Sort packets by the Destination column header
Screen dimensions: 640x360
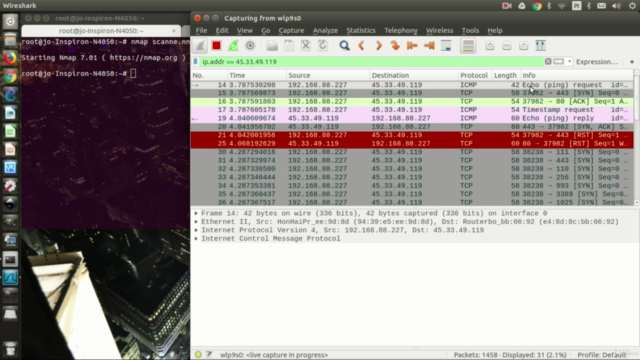click(x=414, y=75)
